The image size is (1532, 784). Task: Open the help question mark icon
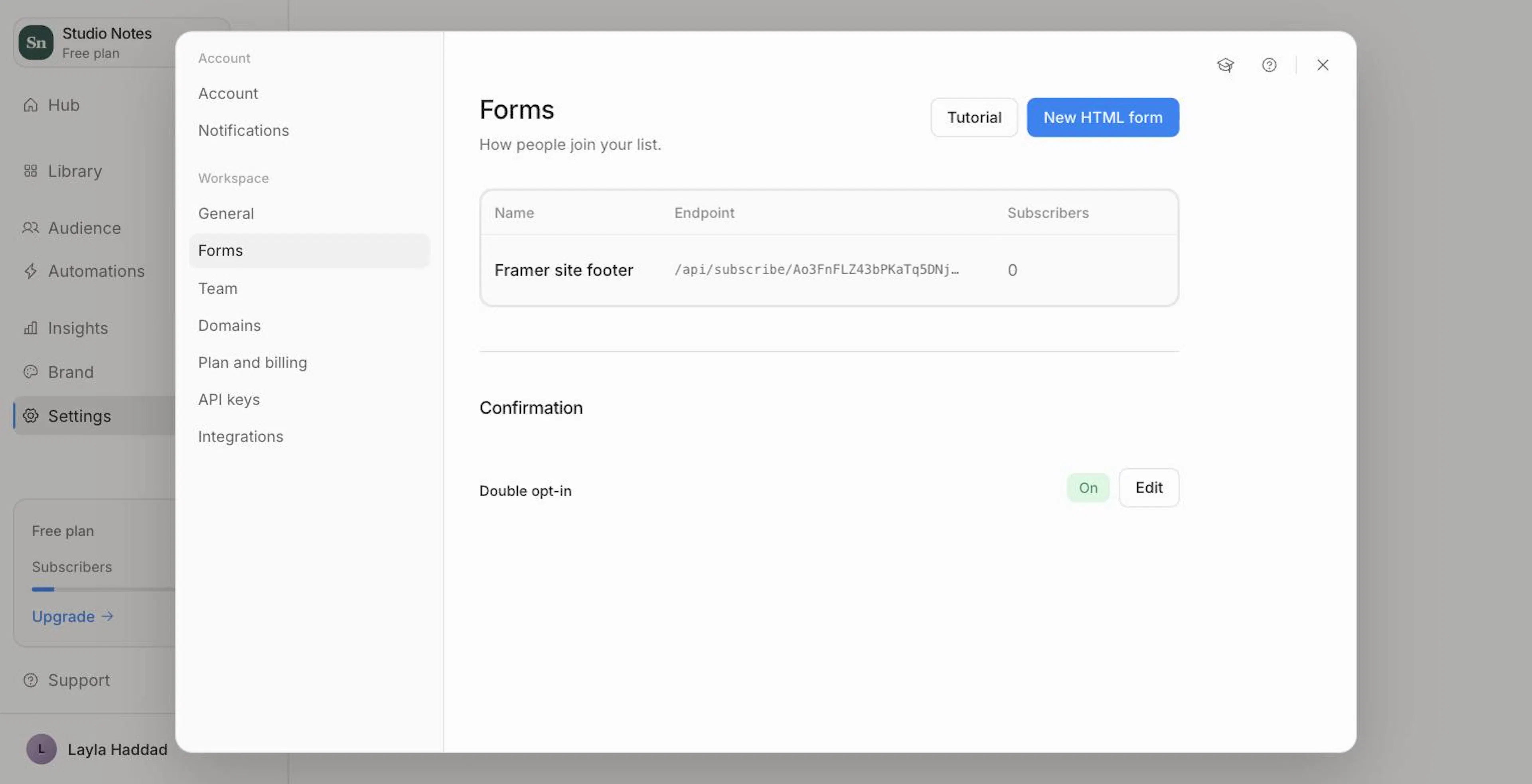coord(1269,65)
